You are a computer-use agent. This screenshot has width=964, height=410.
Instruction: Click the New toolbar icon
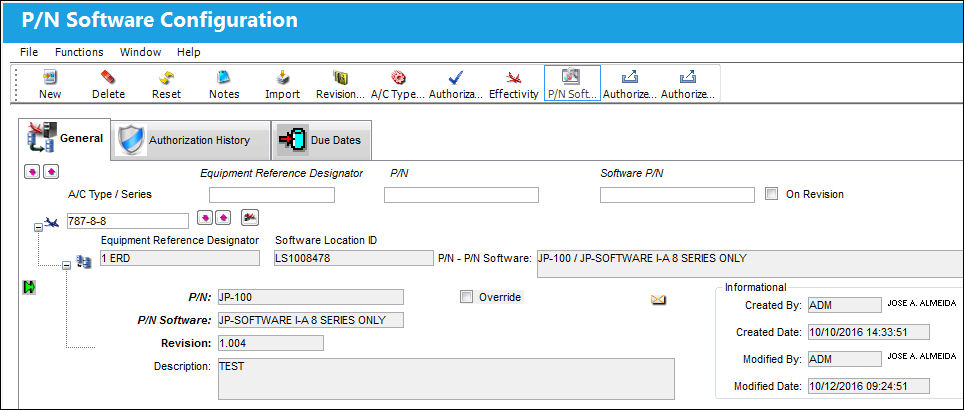(49, 77)
